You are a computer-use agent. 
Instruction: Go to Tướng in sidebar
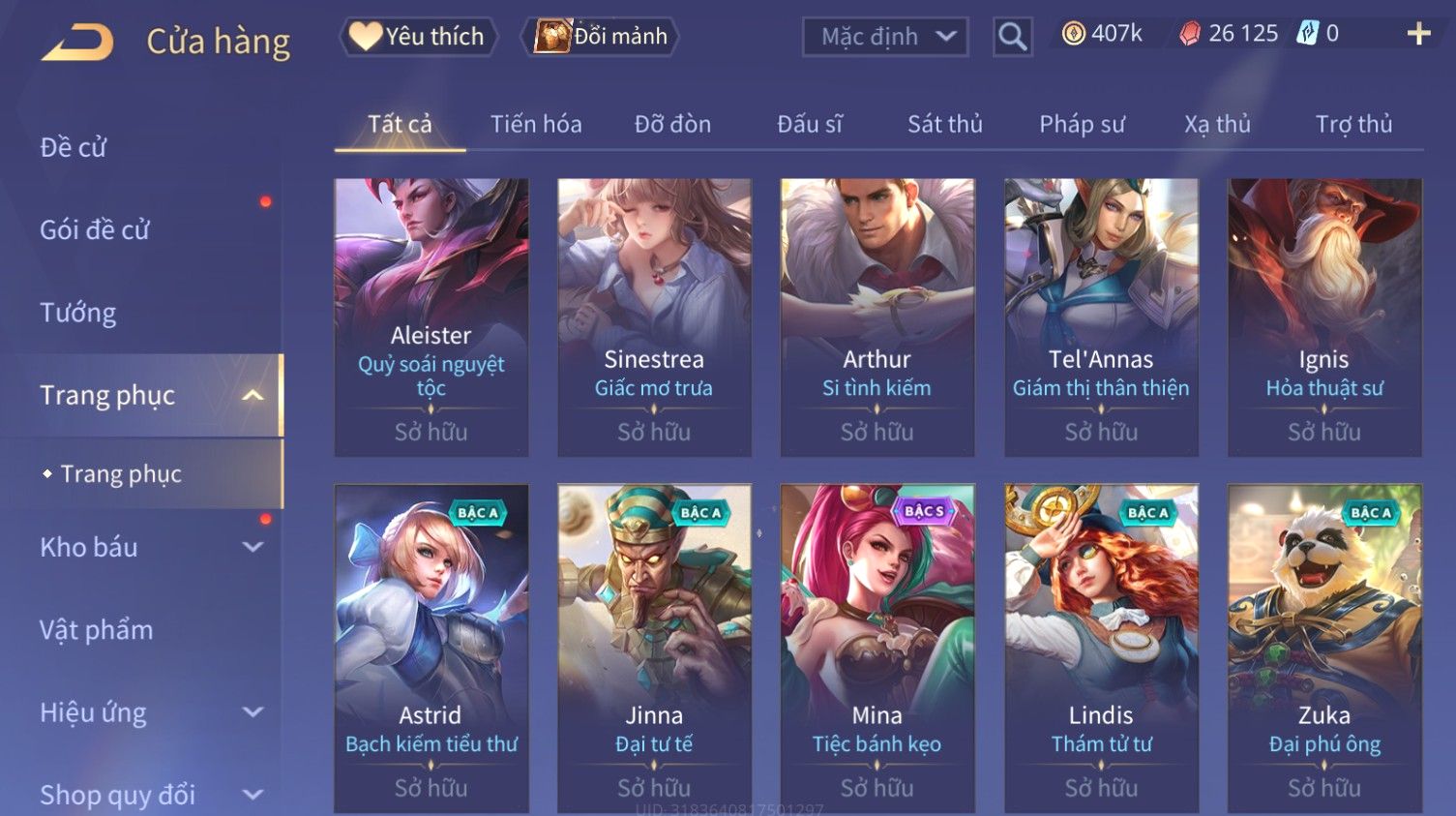[x=77, y=313]
